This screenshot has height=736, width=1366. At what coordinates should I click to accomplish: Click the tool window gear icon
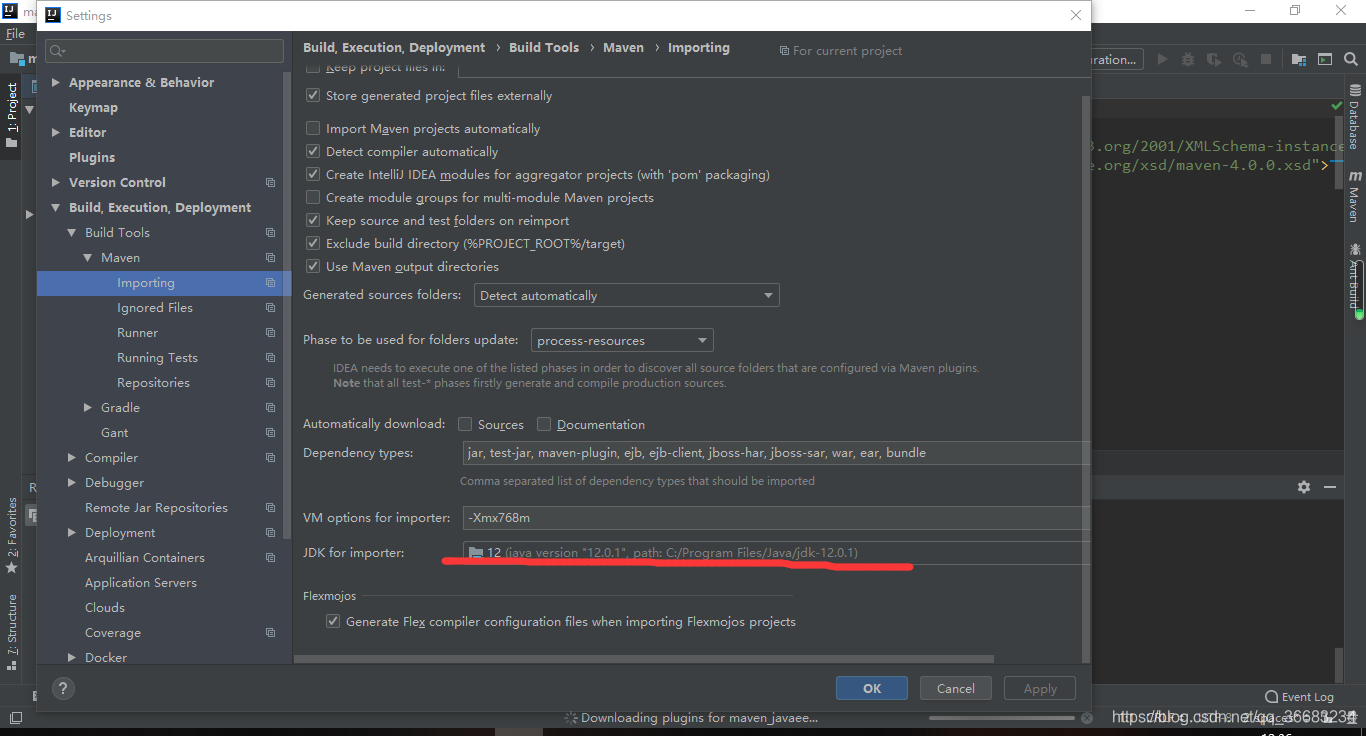[x=1304, y=487]
